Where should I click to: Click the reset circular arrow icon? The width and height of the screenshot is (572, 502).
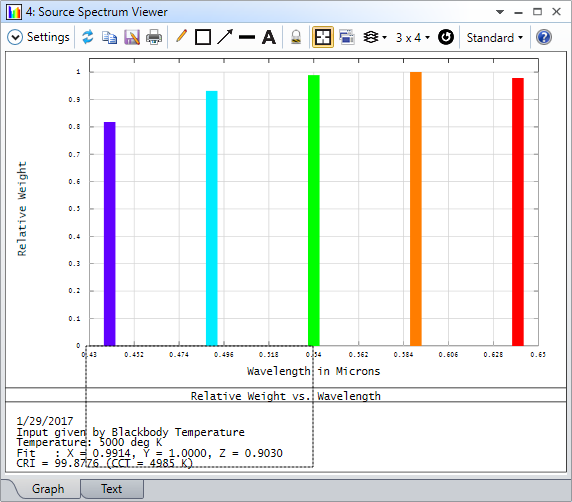(x=446, y=37)
